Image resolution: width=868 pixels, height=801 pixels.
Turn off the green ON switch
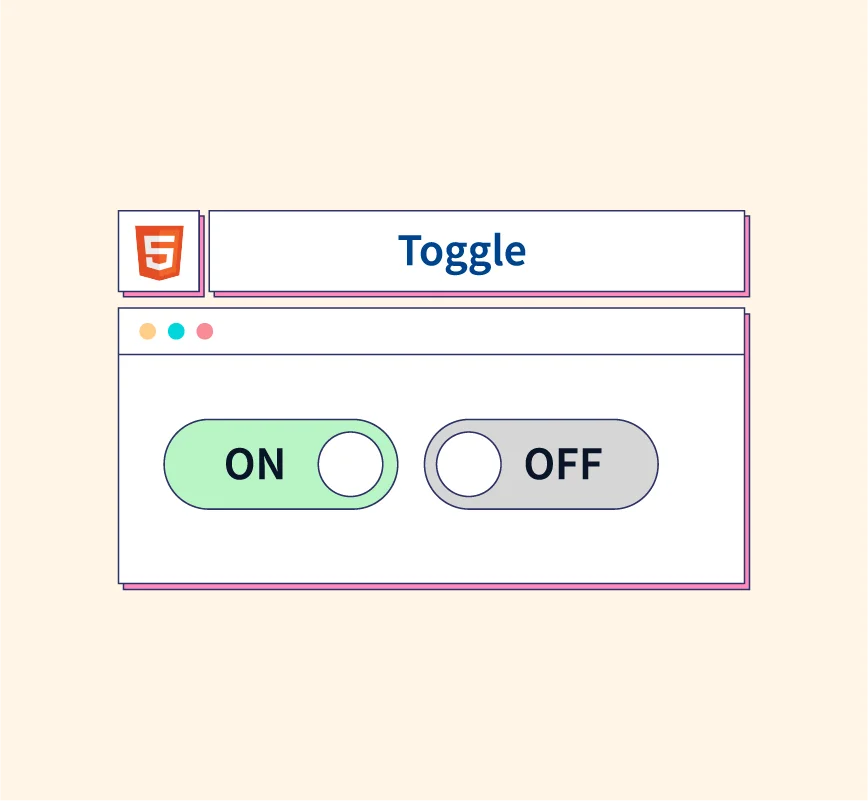click(281, 464)
